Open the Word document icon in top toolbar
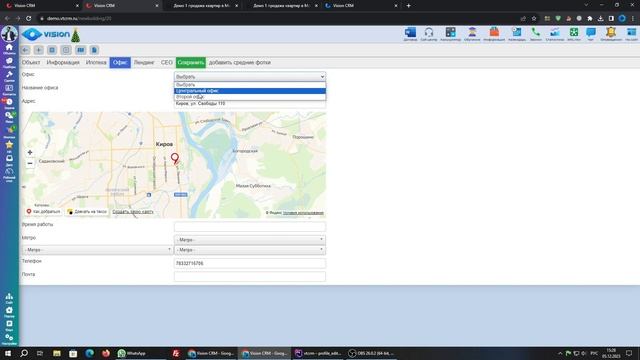The height and width of the screenshot is (360, 640). pos(410,33)
